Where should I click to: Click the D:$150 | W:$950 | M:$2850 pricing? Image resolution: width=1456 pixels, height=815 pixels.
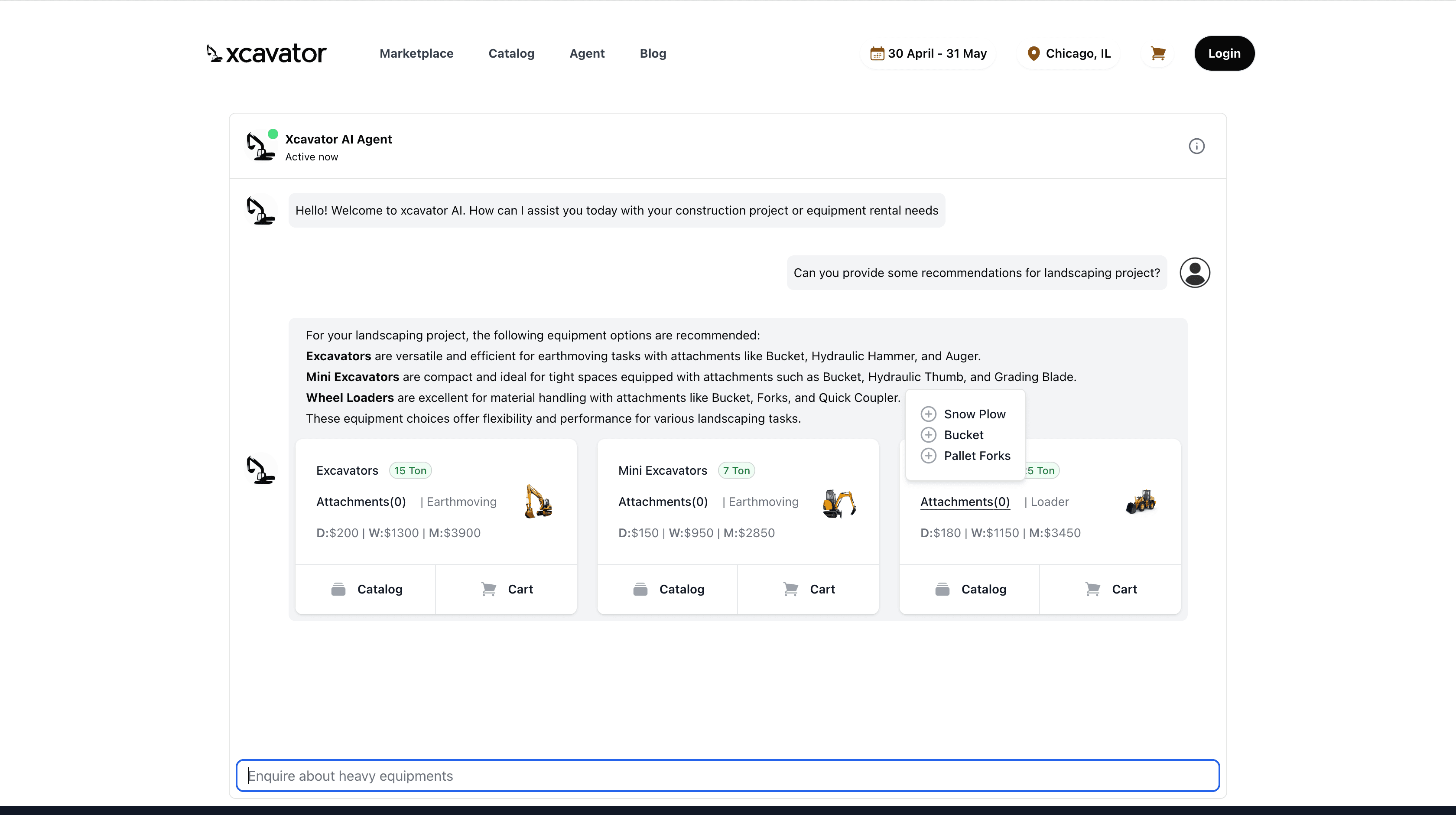pos(696,533)
